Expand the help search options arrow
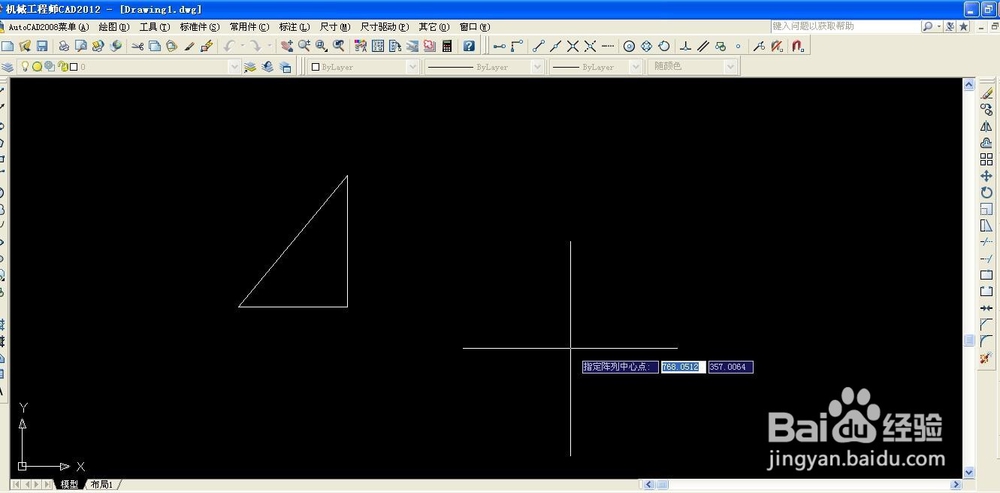Screen dimensions: 1000x493 939,26
